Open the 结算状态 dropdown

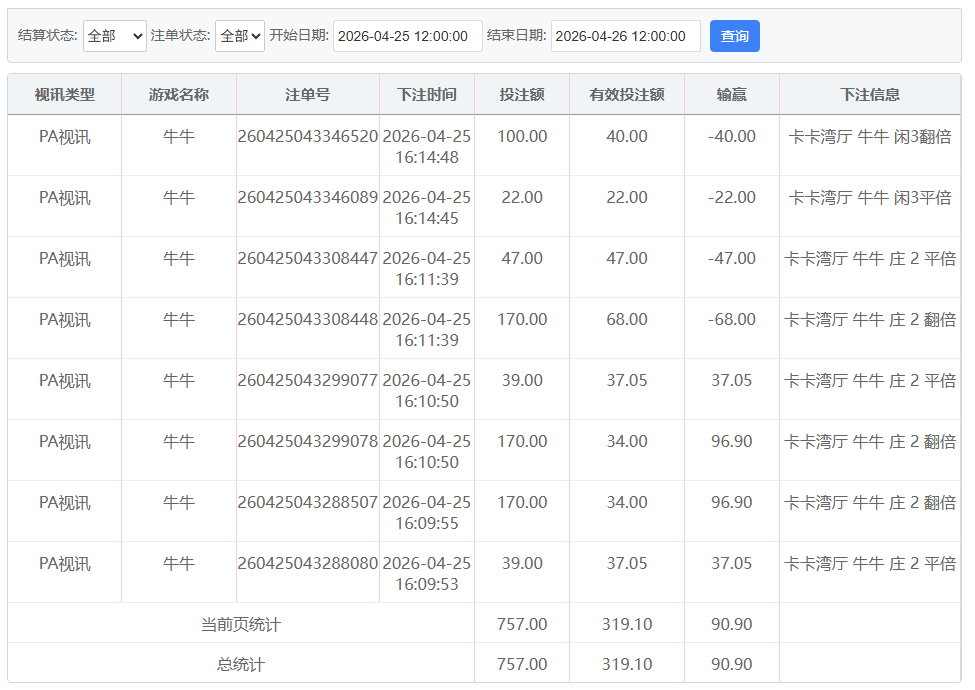tap(114, 36)
